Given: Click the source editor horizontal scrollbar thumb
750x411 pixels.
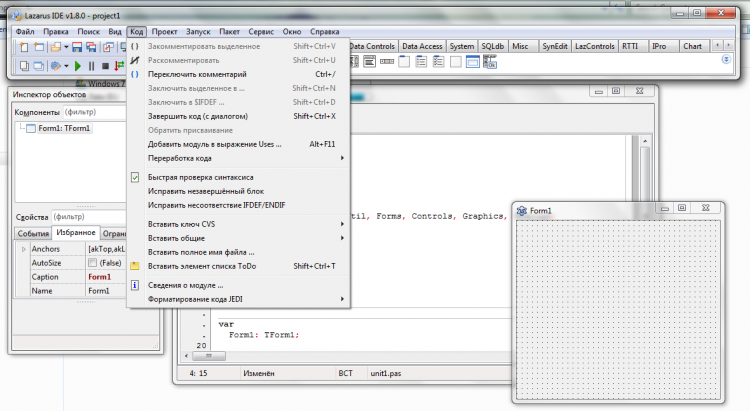Looking at the screenshot, I should 209,356.
